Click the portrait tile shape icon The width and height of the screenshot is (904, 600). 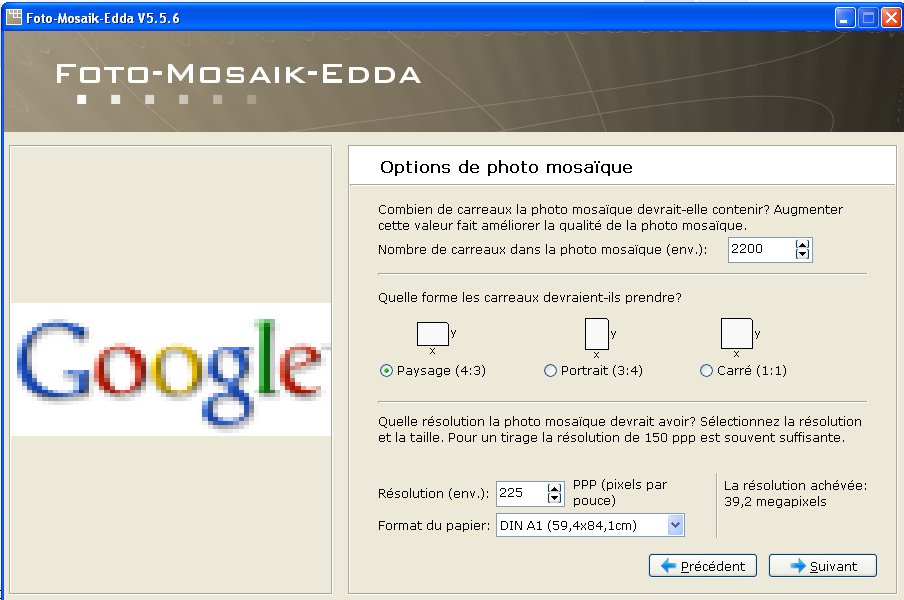click(x=597, y=334)
